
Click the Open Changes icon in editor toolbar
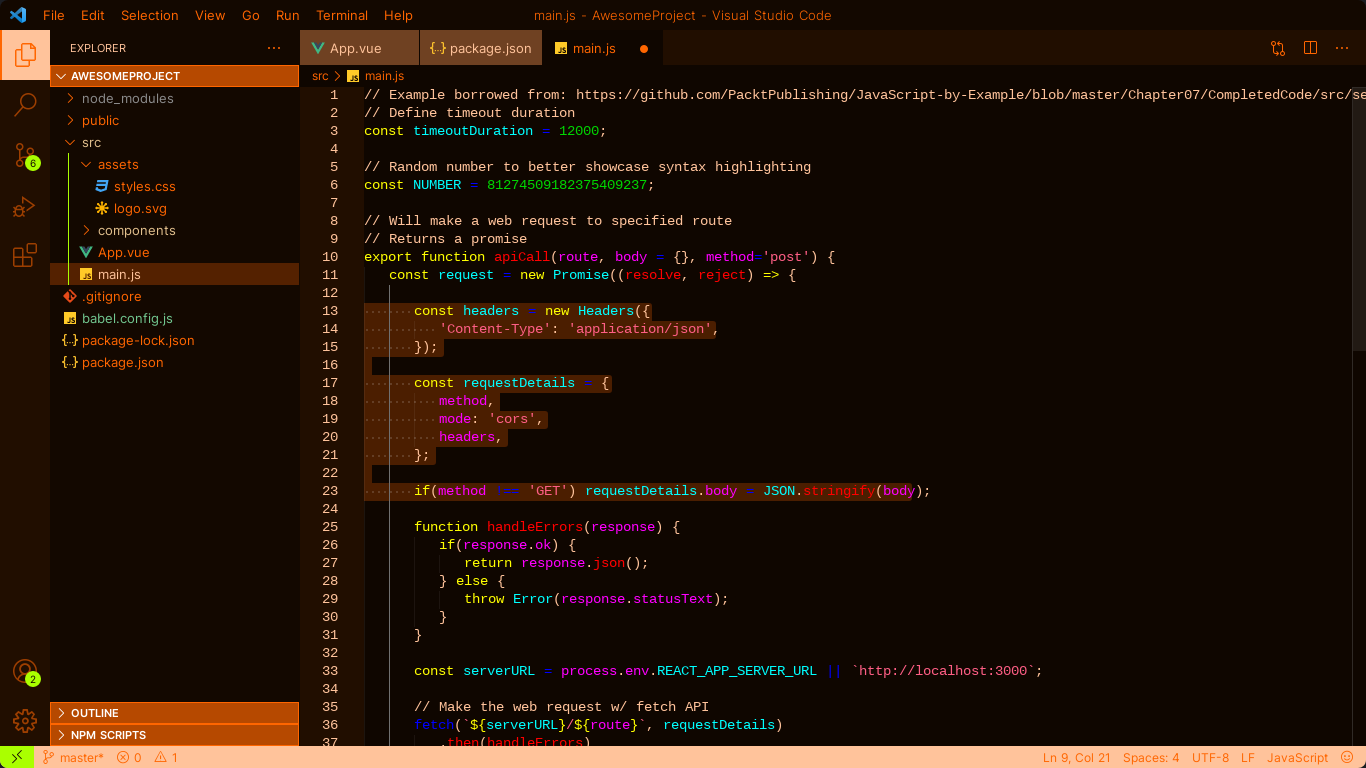coord(1278,48)
